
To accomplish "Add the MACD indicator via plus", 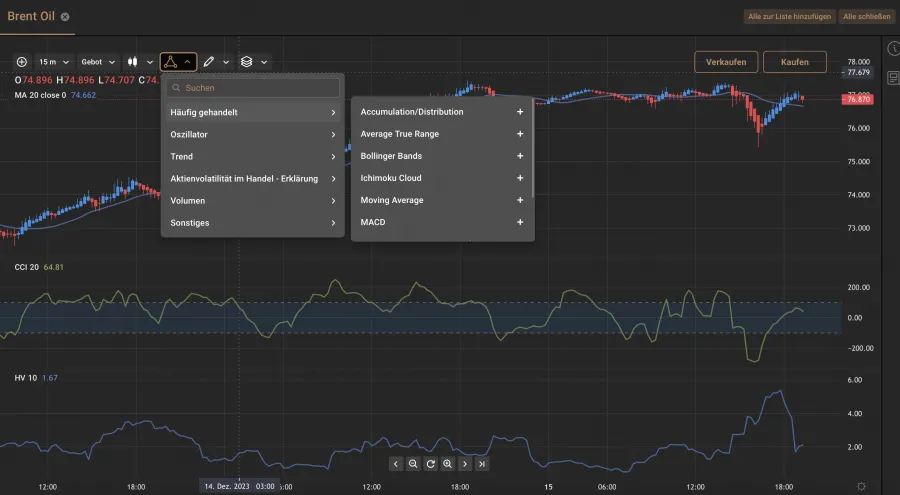I will click(x=520, y=222).
